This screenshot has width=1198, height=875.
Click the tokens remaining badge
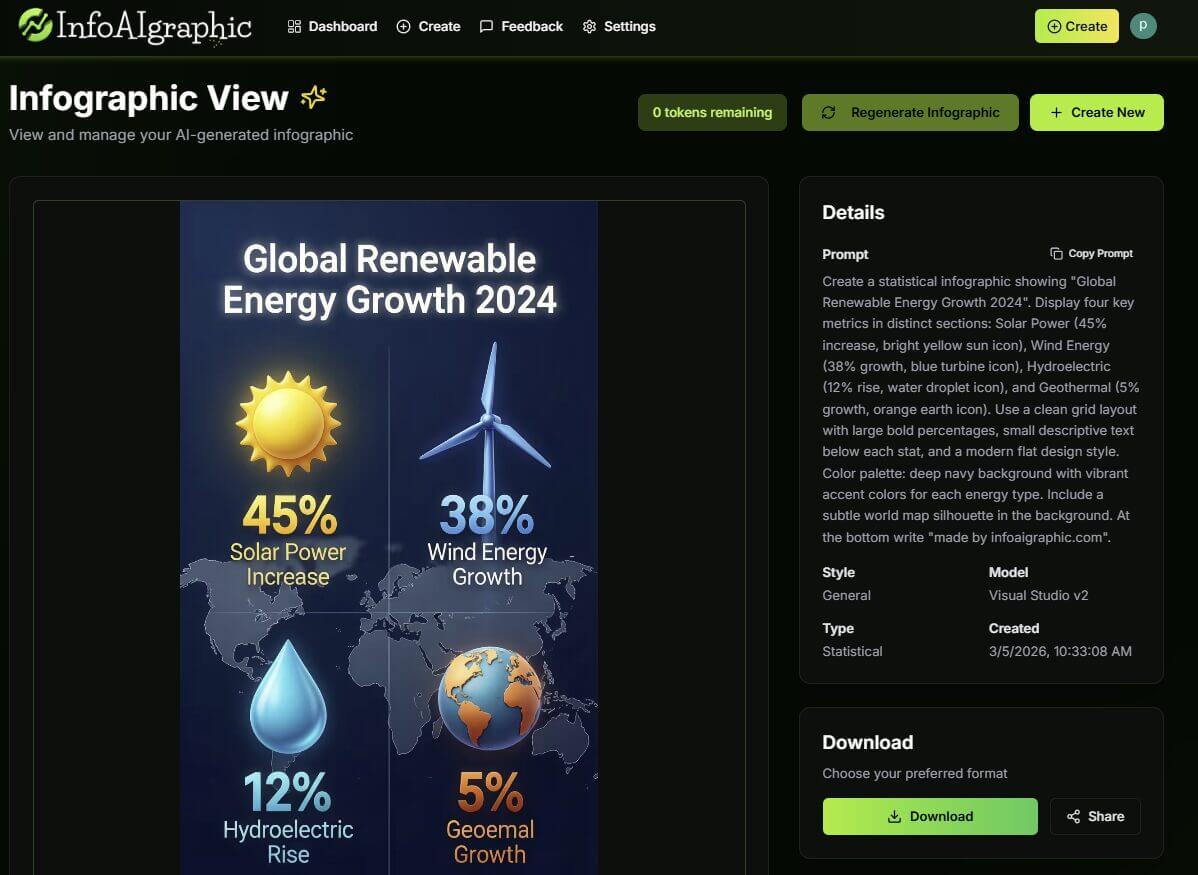point(712,113)
